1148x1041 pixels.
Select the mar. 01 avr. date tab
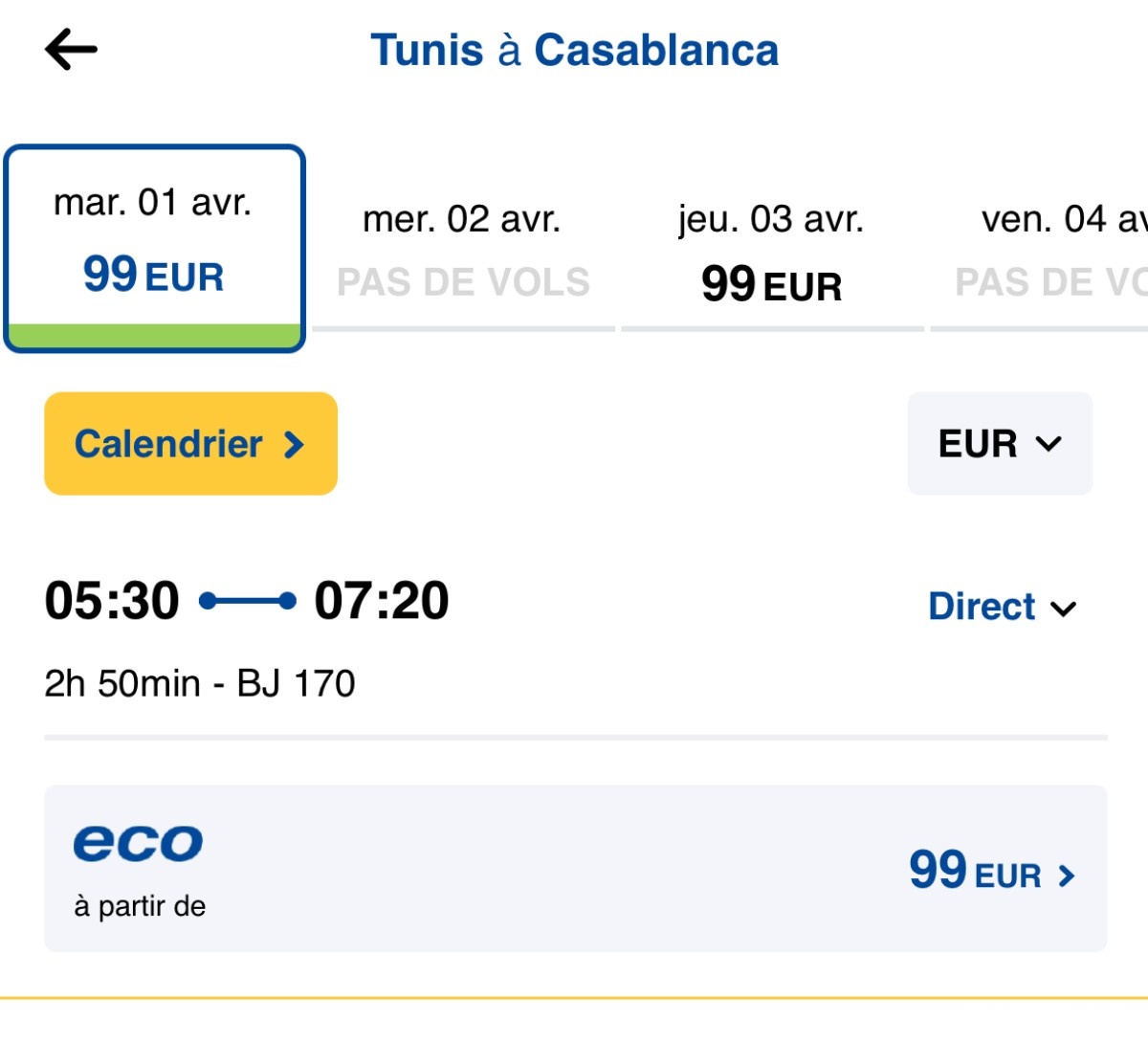click(154, 248)
